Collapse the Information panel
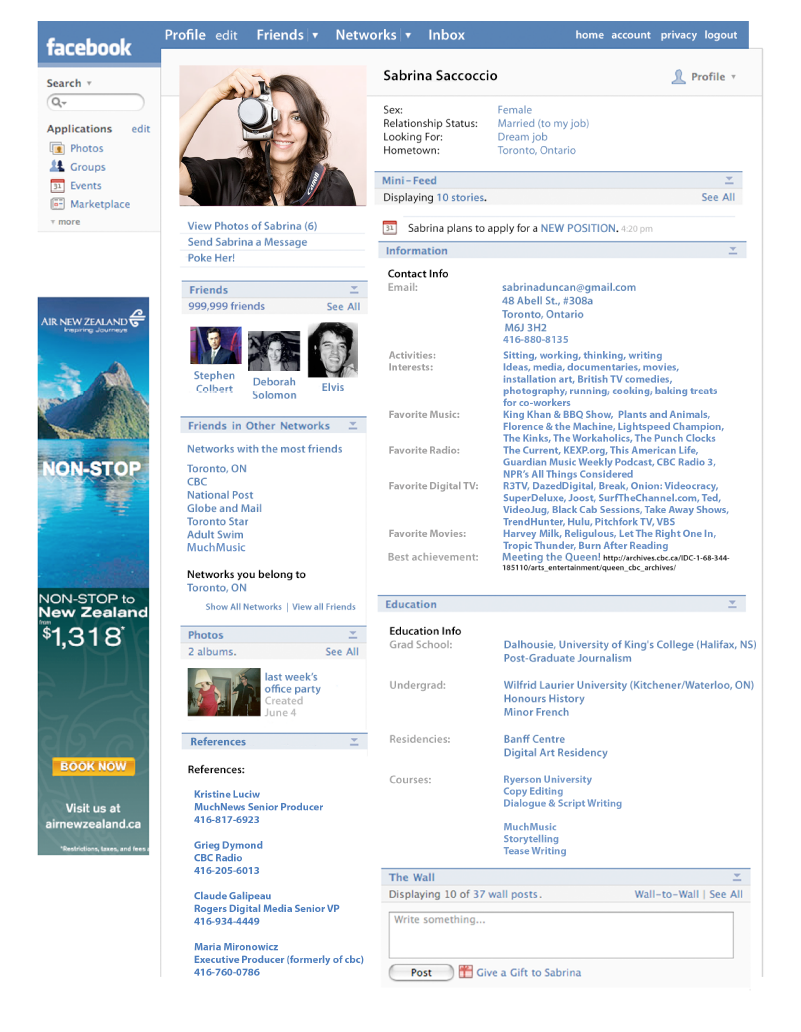 tap(732, 250)
